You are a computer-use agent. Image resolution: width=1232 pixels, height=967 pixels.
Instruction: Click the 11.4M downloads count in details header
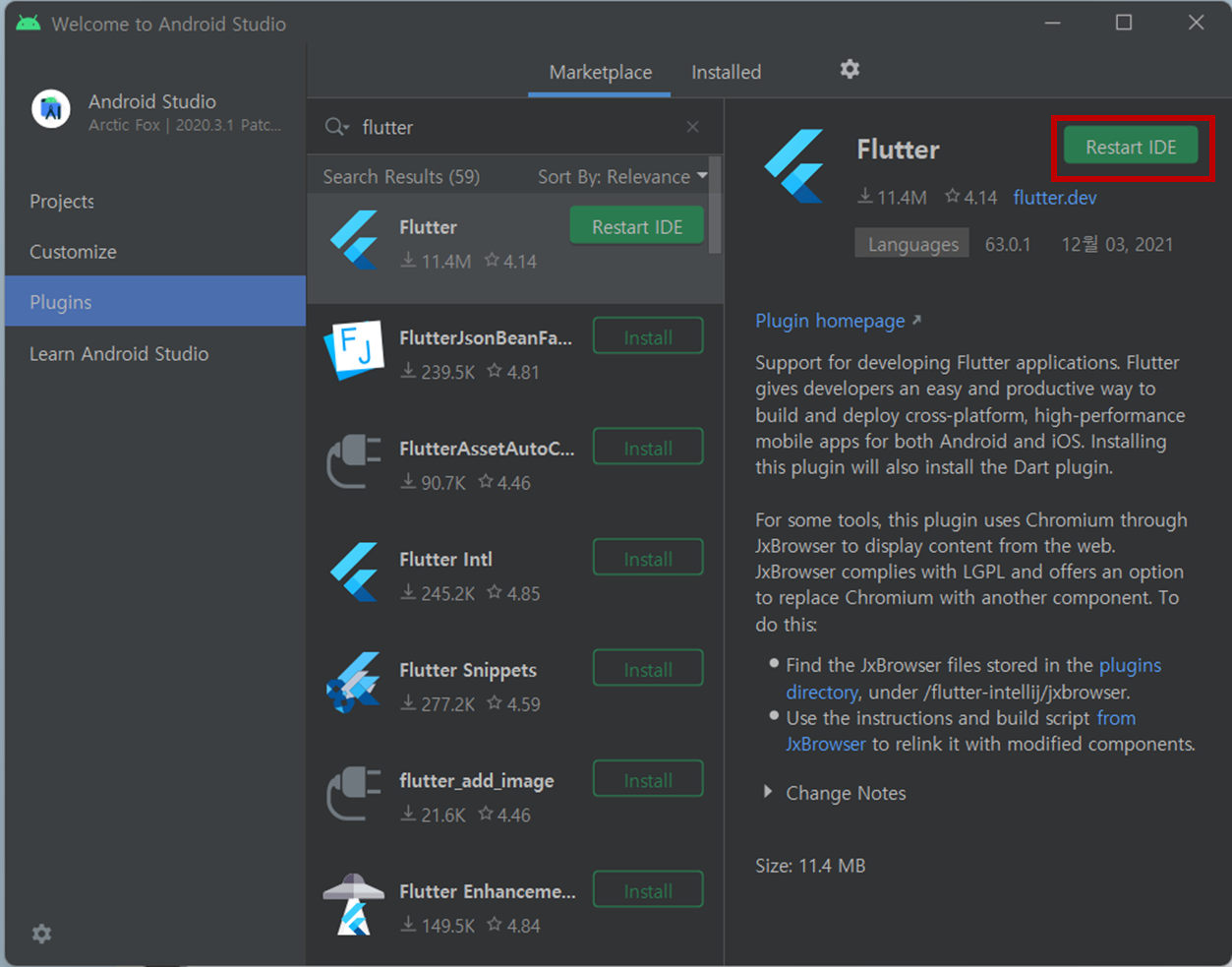pyautogui.click(x=892, y=197)
